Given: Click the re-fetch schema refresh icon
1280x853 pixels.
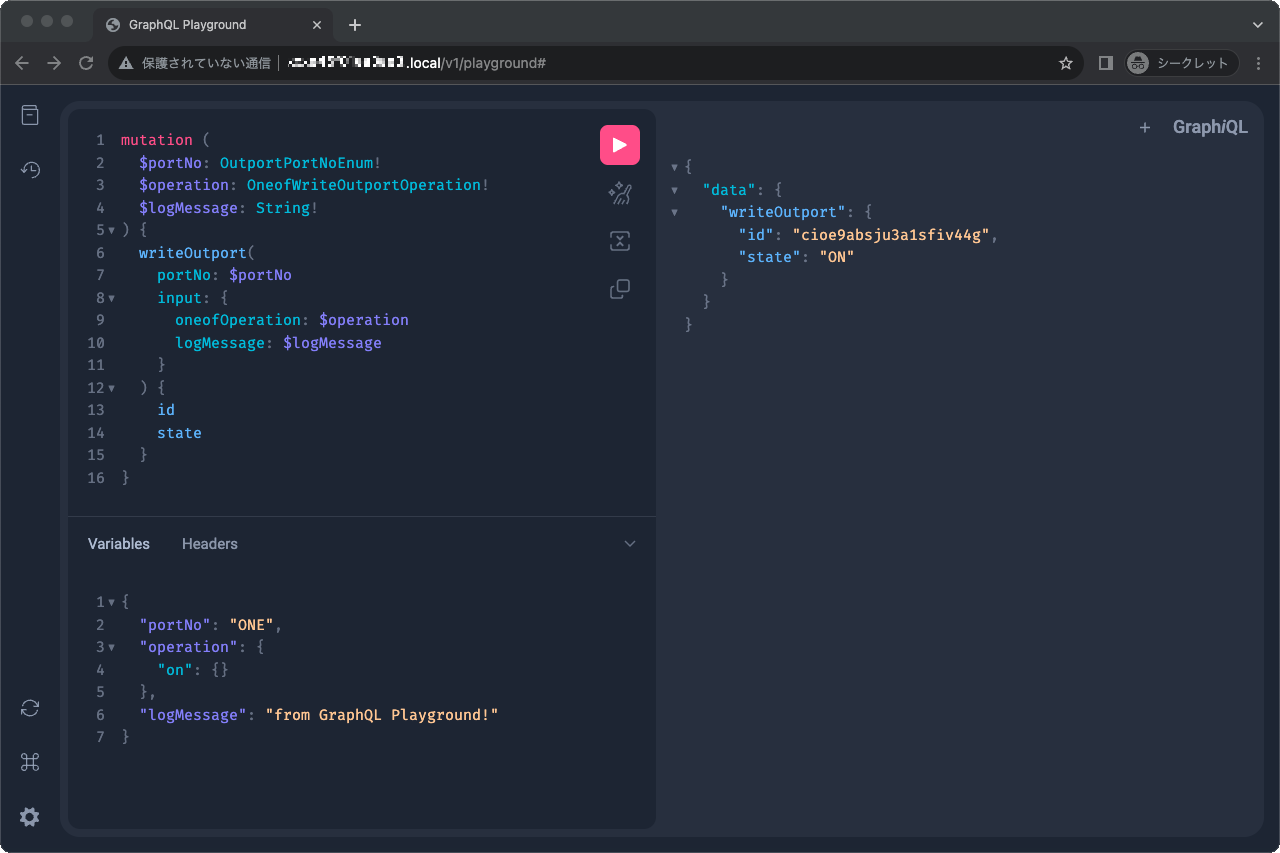Looking at the screenshot, I should coord(30,708).
